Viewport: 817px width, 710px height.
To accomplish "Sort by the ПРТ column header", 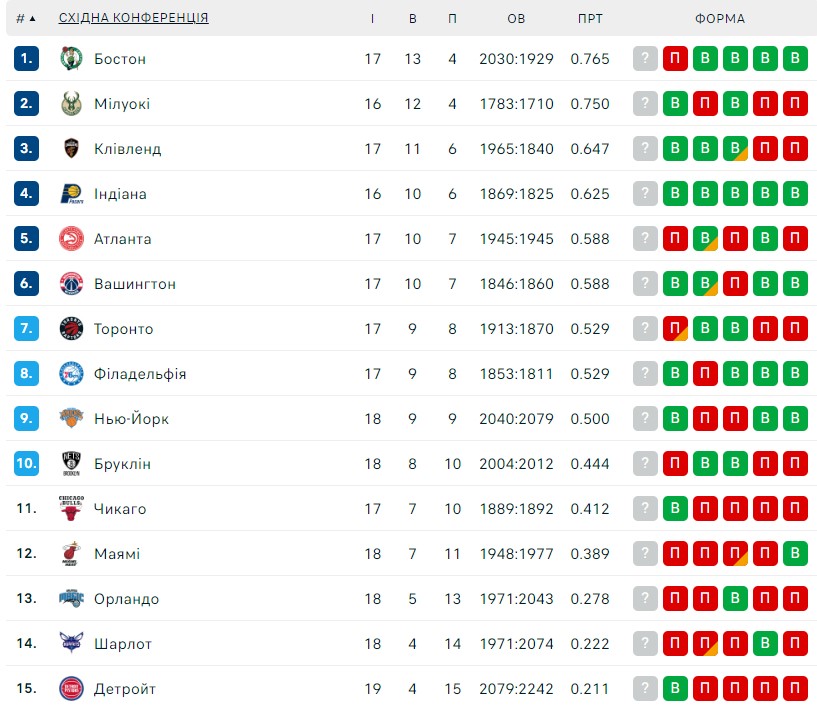I will point(590,19).
